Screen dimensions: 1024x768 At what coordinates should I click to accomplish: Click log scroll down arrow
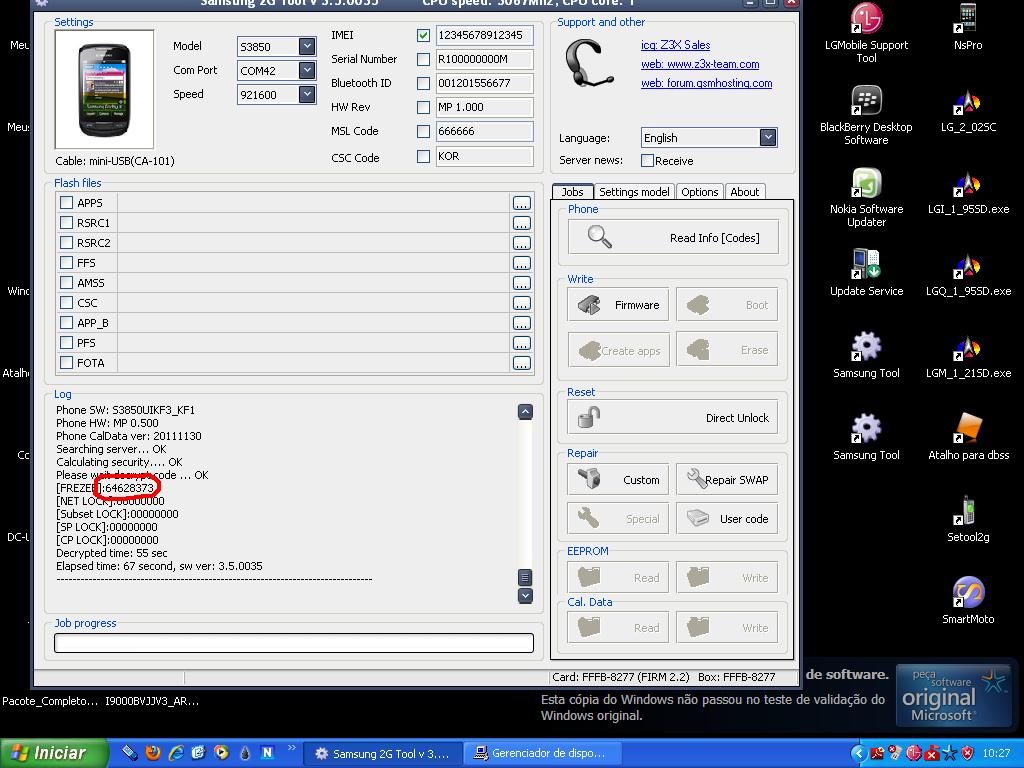click(x=525, y=596)
